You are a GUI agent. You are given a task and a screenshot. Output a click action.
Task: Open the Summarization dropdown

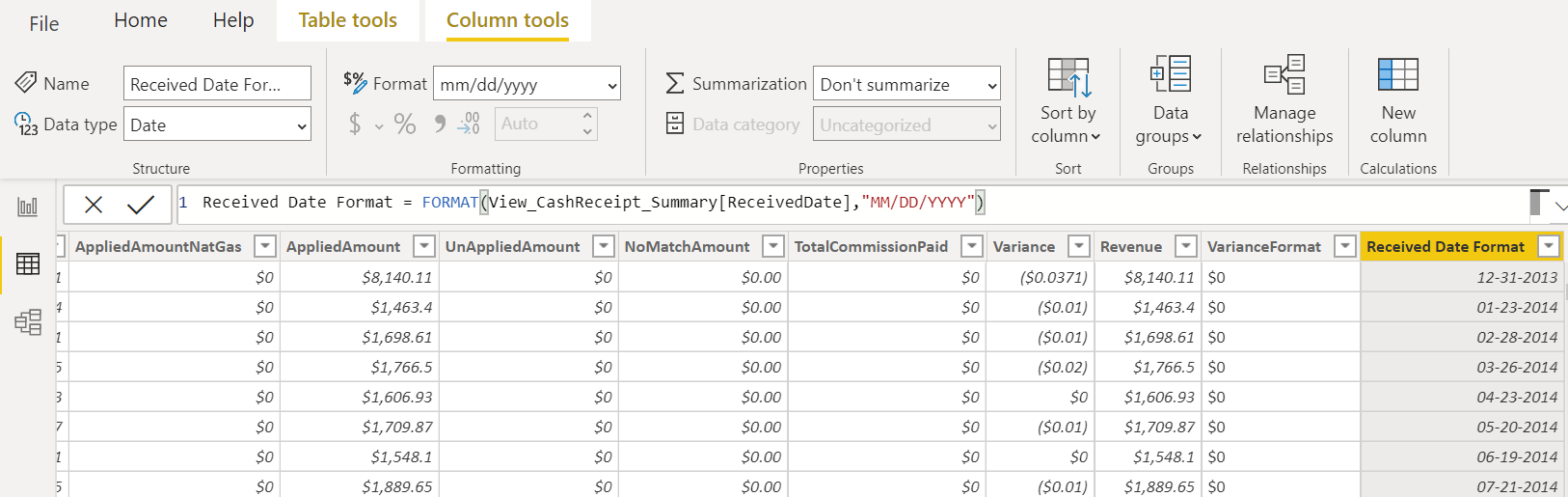click(x=906, y=84)
